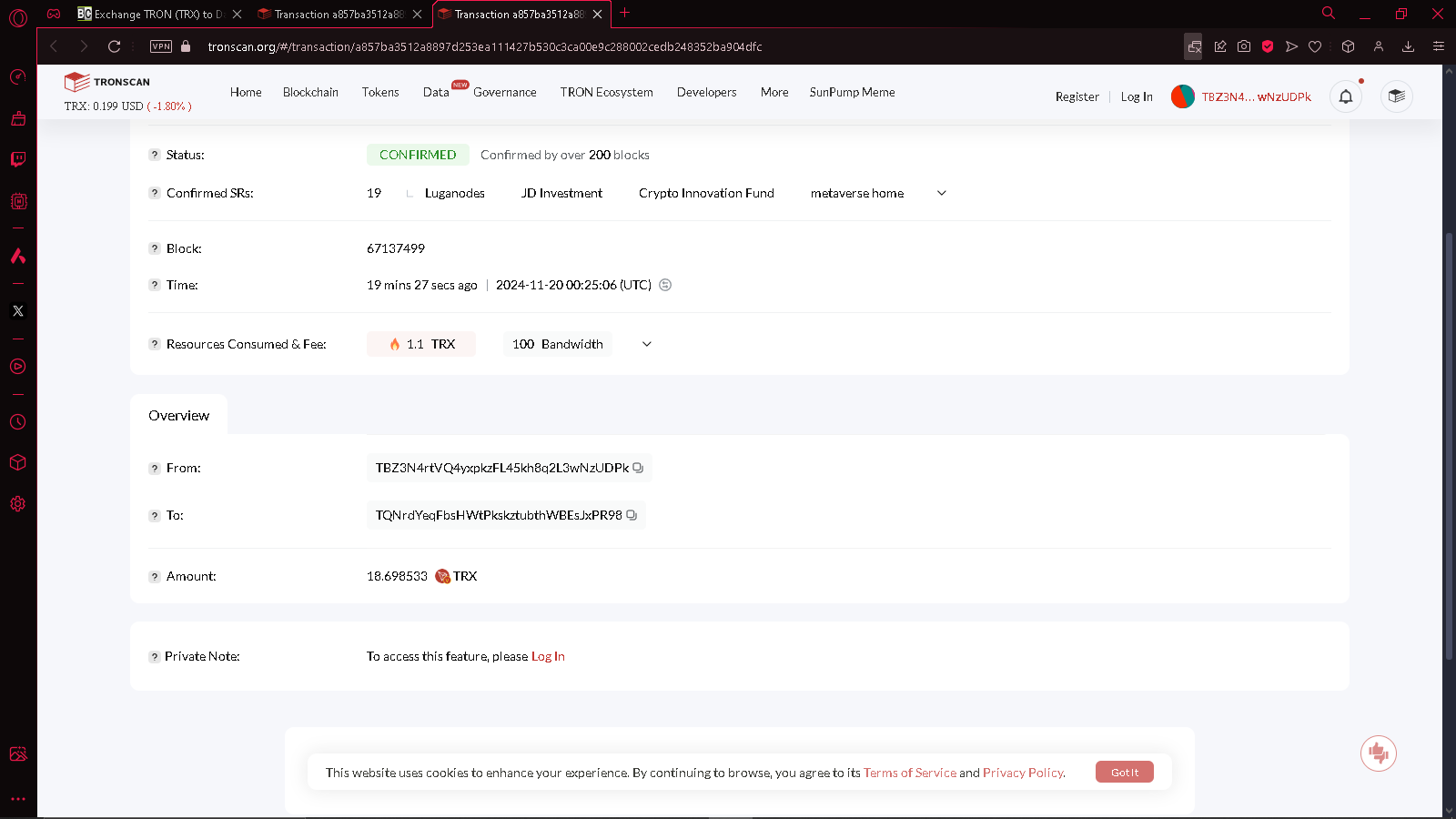Click the share page icon in the address bar
Viewport: 1456px width, 819px height.
[1220, 46]
